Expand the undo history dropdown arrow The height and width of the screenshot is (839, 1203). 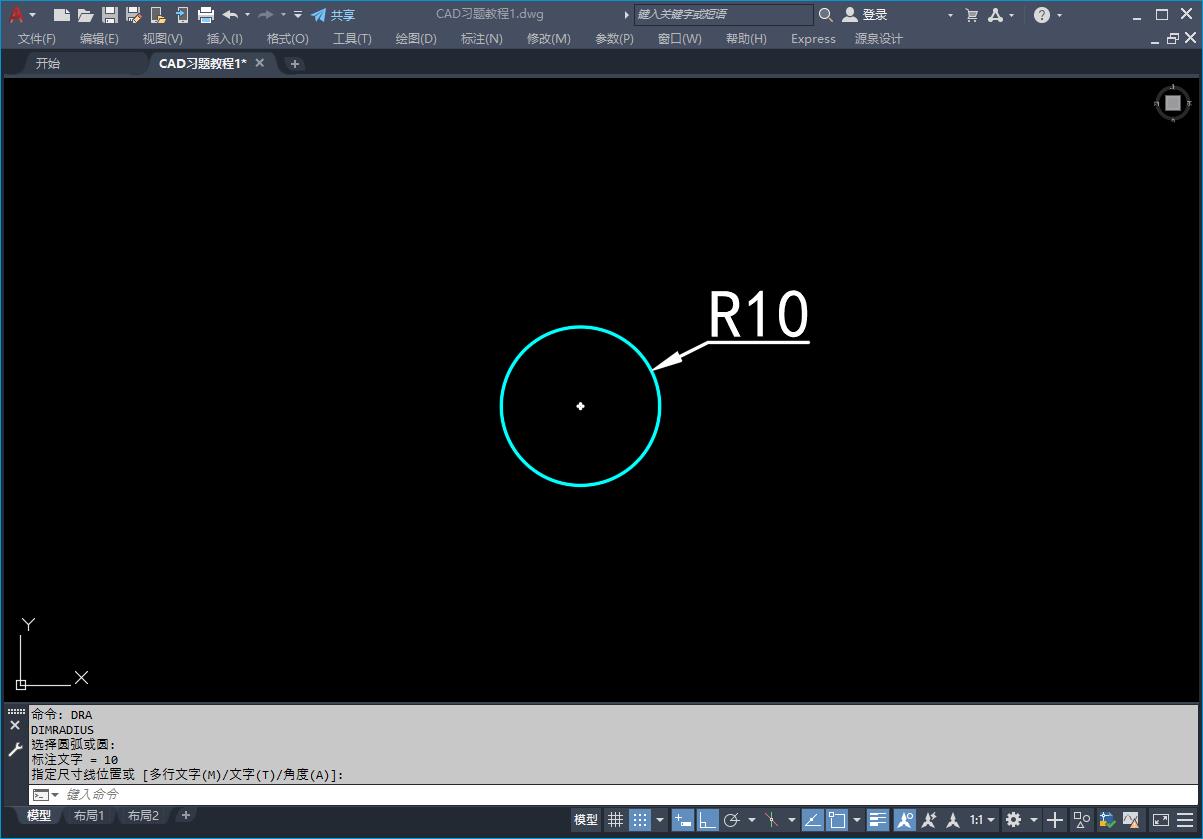pyautogui.click(x=247, y=15)
